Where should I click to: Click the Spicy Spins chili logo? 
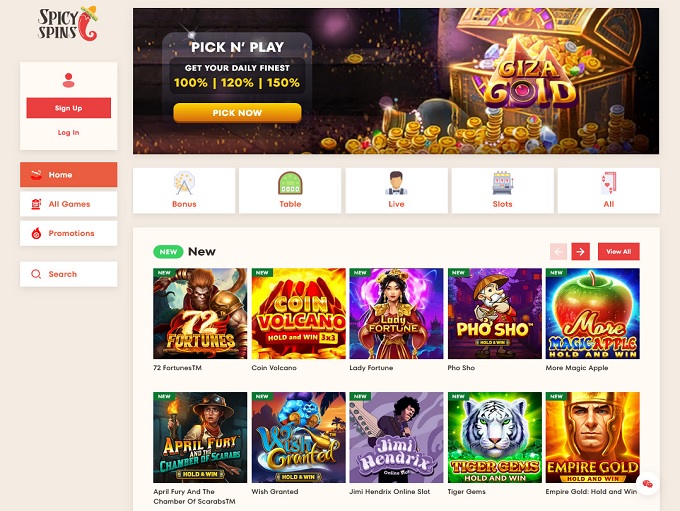point(68,24)
